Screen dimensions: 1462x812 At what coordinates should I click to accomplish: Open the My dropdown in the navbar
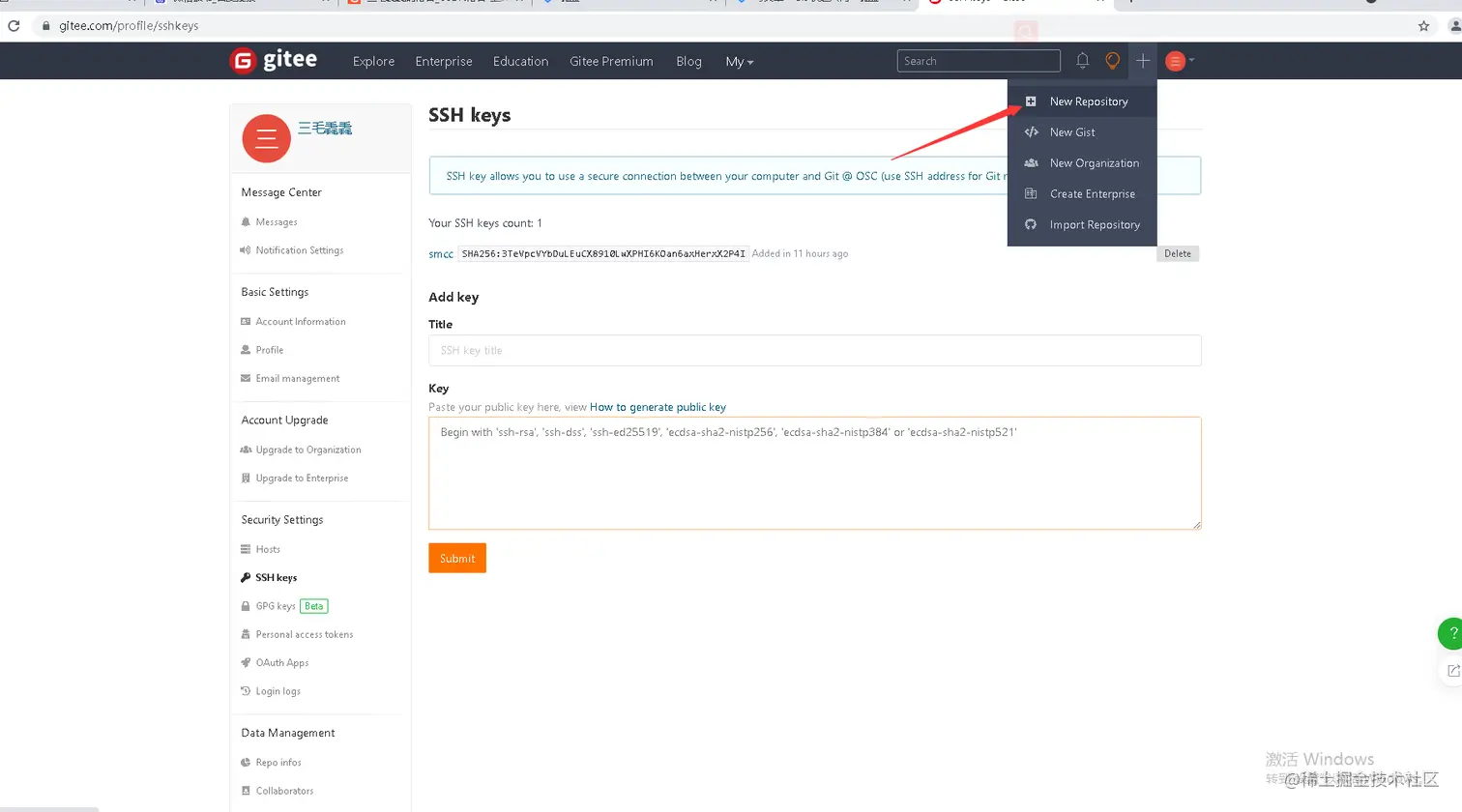coord(740,61)
